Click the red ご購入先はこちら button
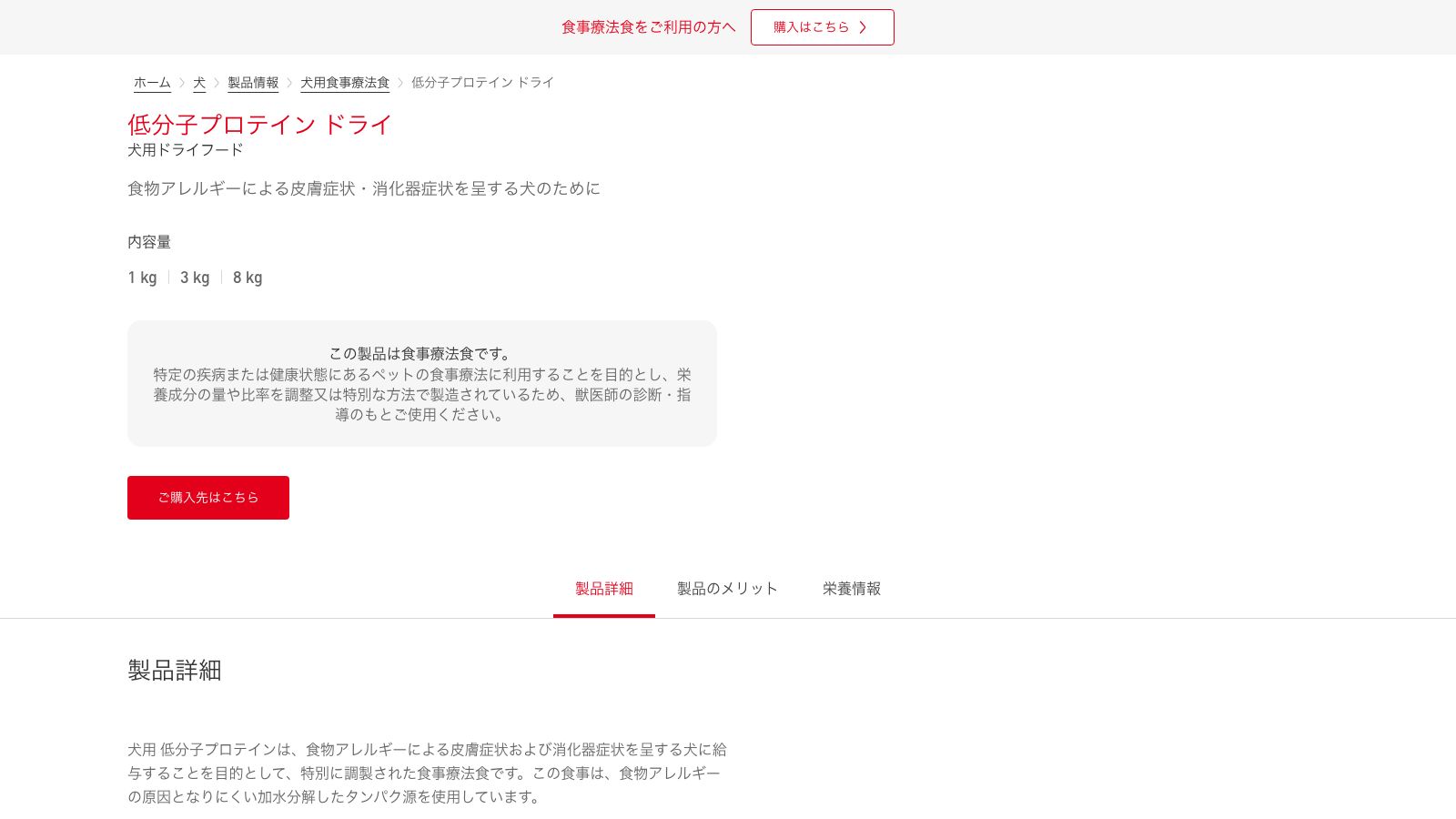The width and height of the screenshot is (1456, 819). [208, 498]
